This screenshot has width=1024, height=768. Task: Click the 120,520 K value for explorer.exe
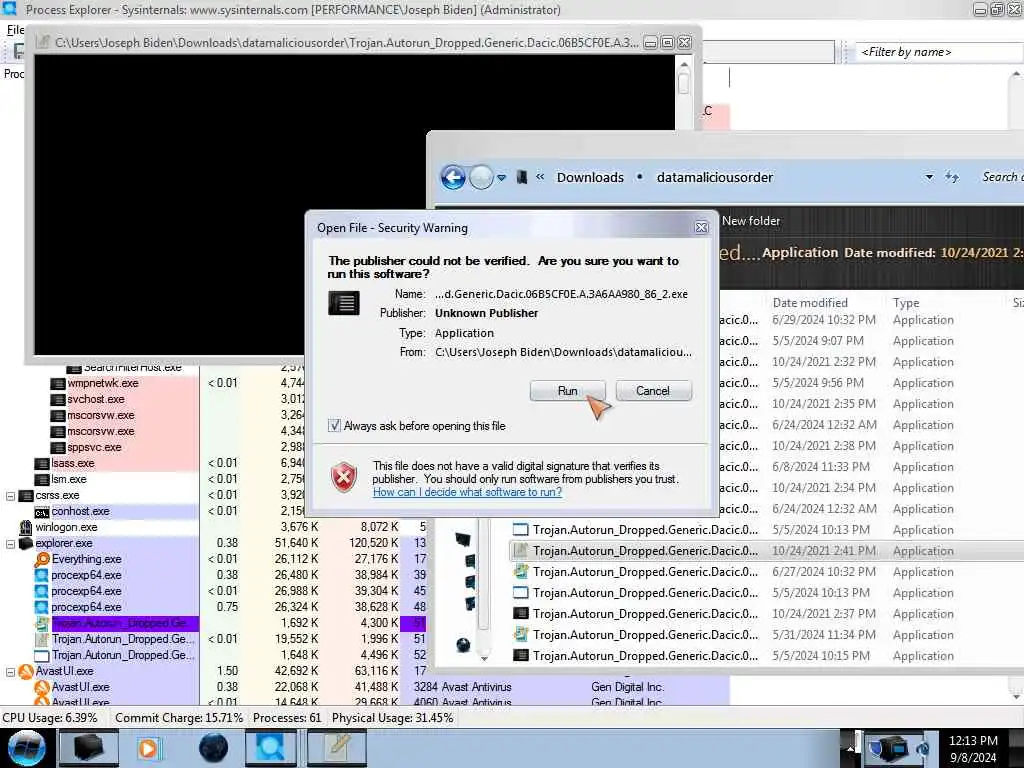[374, 543]
